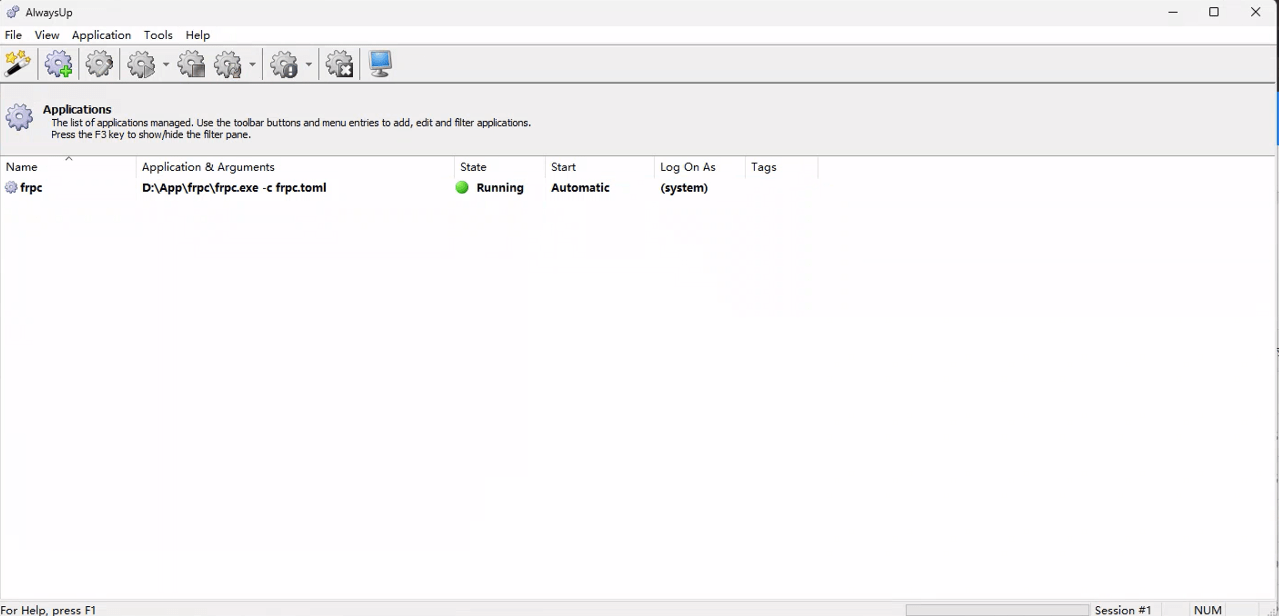Switch sessions via the monitor icon
Screen dimensions: 1279x616
click(x=380, y=64)
